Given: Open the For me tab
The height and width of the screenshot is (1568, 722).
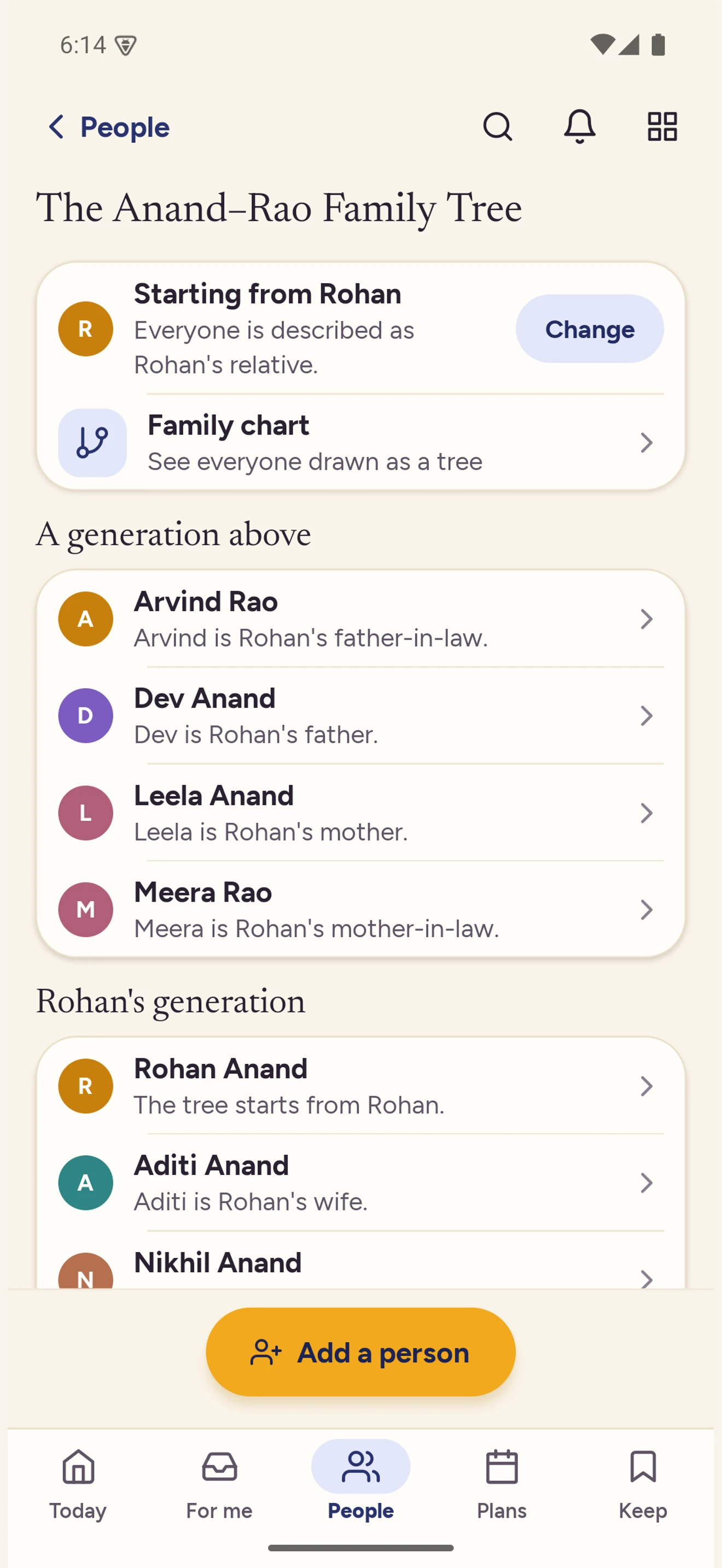Looking at the screenshot, I should [x=219, y=1484].
